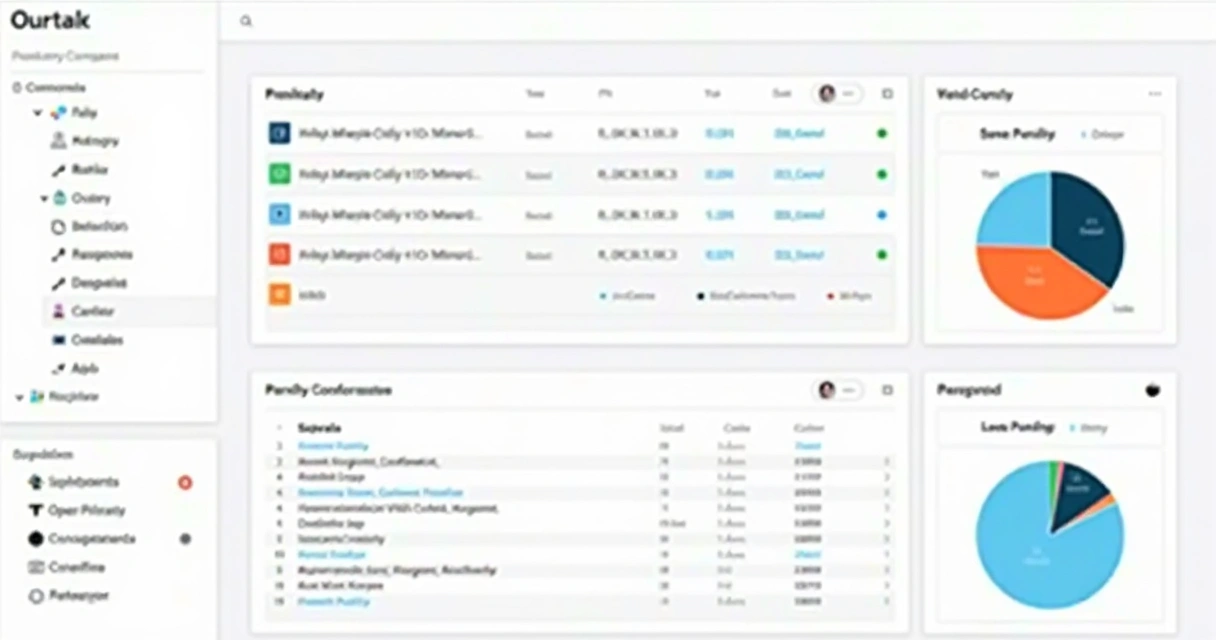This screenshot has height=640, width=1216.
Task: Open the Oper Priivaty filter item
Action: pyautogui.click(x=77, y=510)
